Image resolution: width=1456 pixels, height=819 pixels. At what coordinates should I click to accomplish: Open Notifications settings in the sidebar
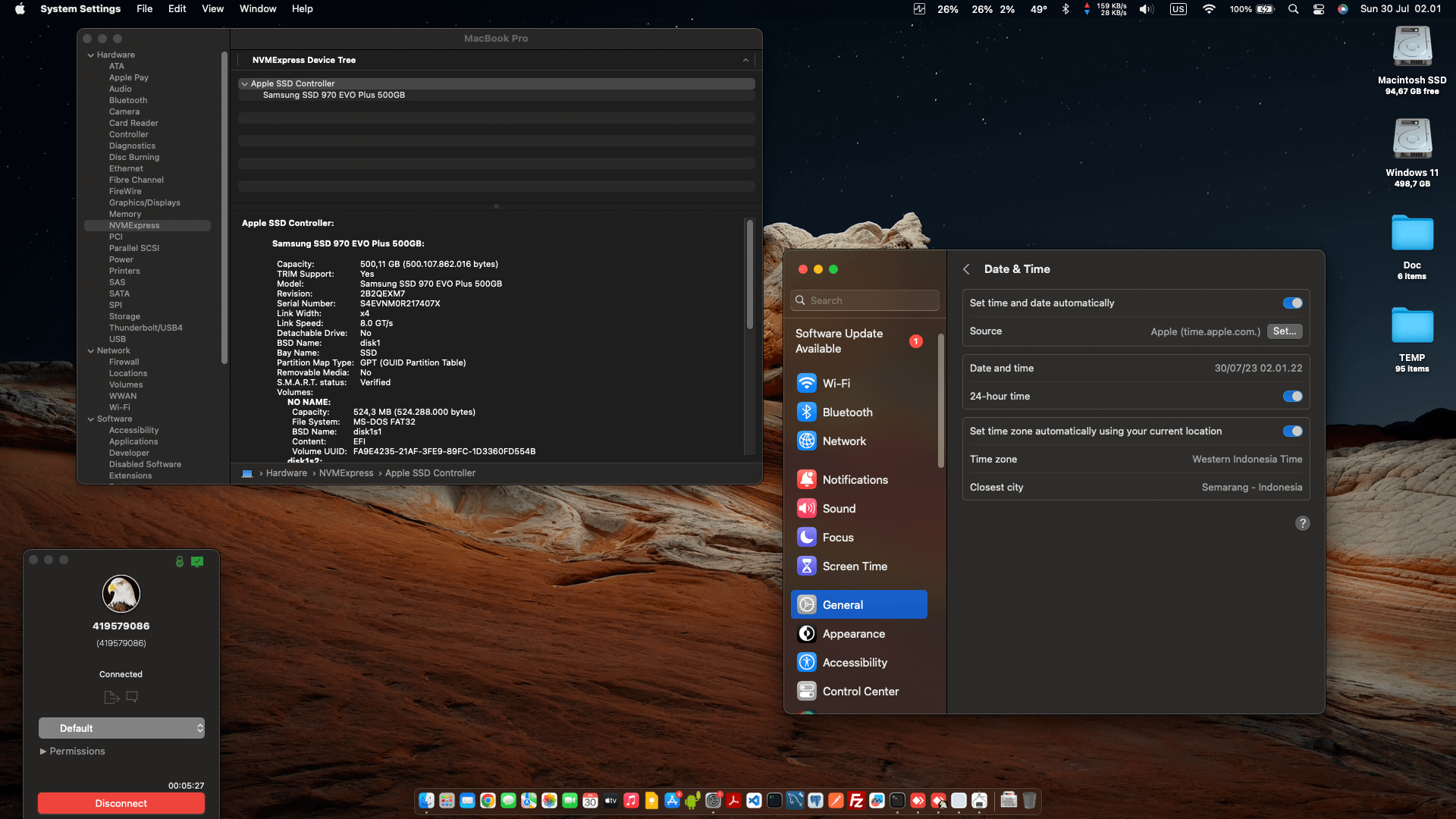coord(859,480)
